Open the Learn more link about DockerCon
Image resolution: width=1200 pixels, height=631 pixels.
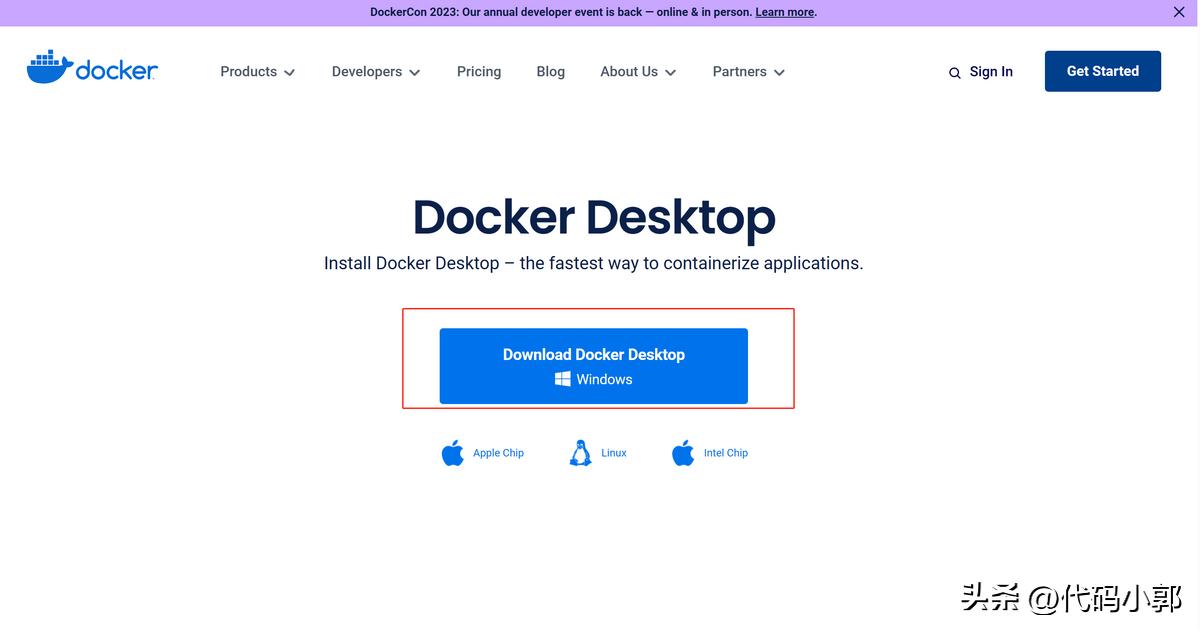(x=784, y=12)
